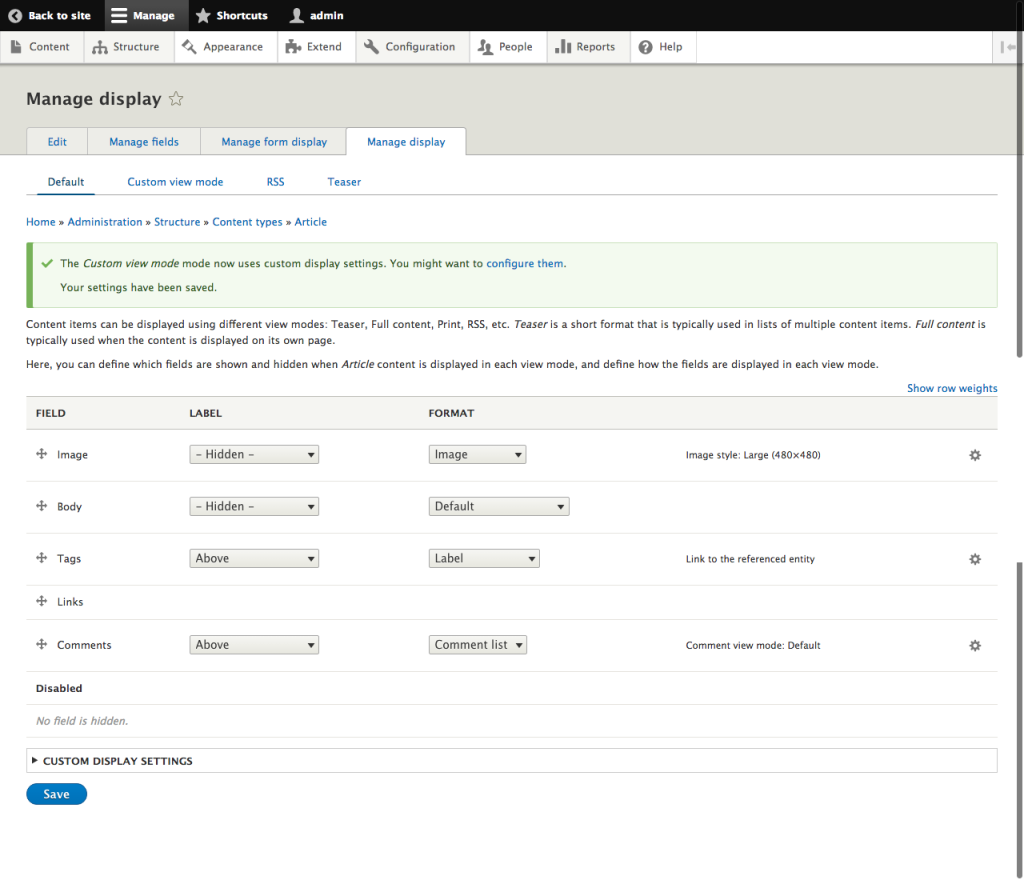
Task: Click the Save button
Action: click(x=56, y=794)
